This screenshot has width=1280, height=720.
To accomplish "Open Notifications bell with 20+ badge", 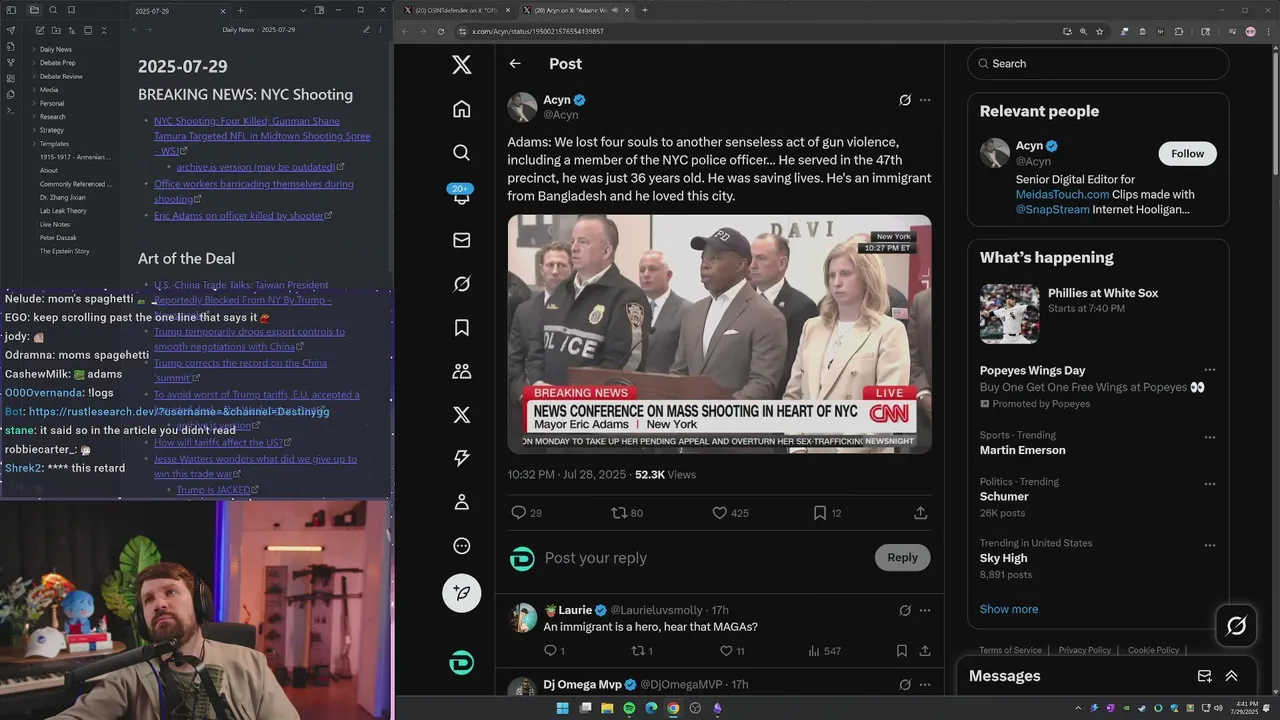I will pos(461,194).
